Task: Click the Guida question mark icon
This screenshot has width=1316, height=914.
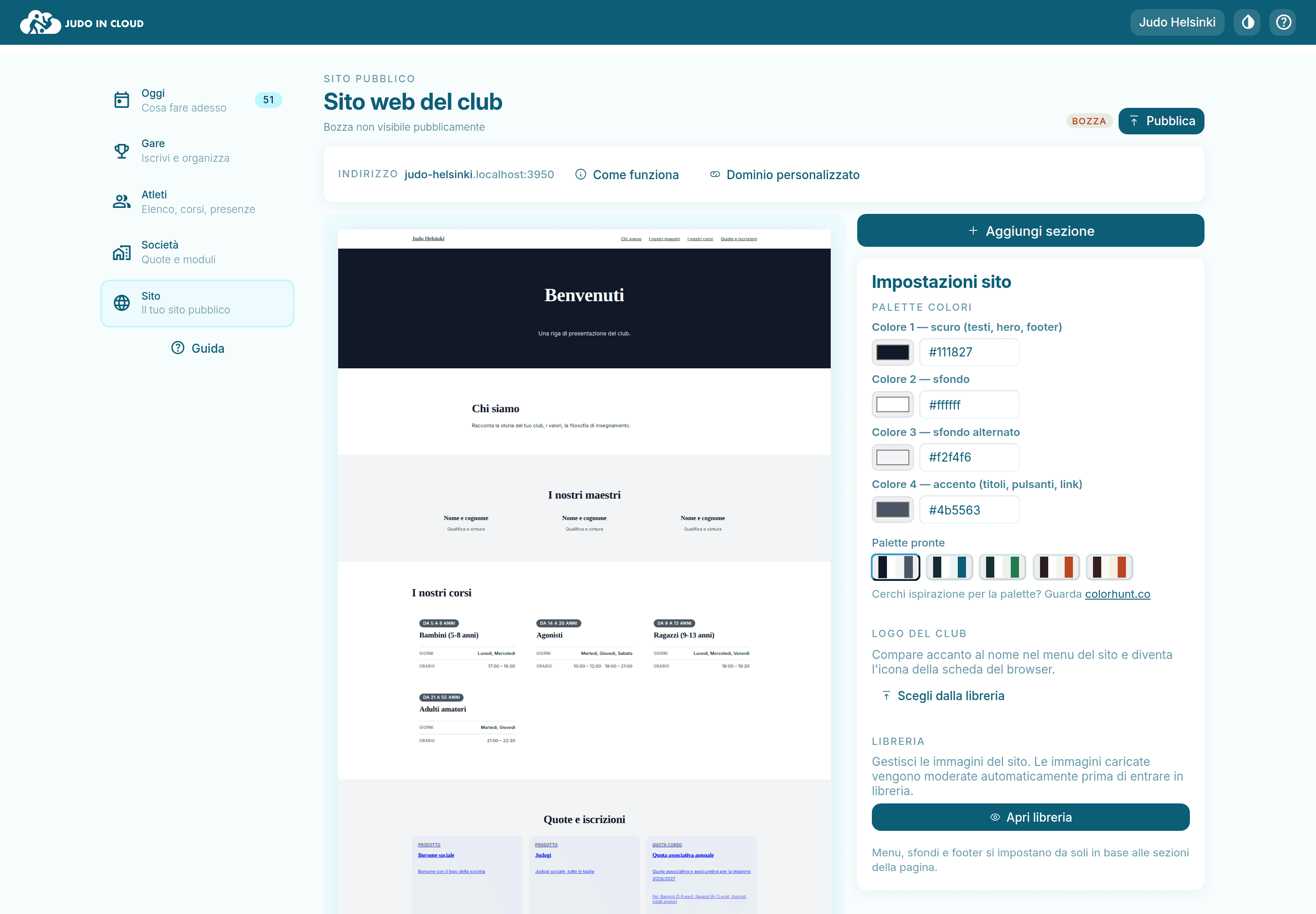Action: (x=178, y=348)
